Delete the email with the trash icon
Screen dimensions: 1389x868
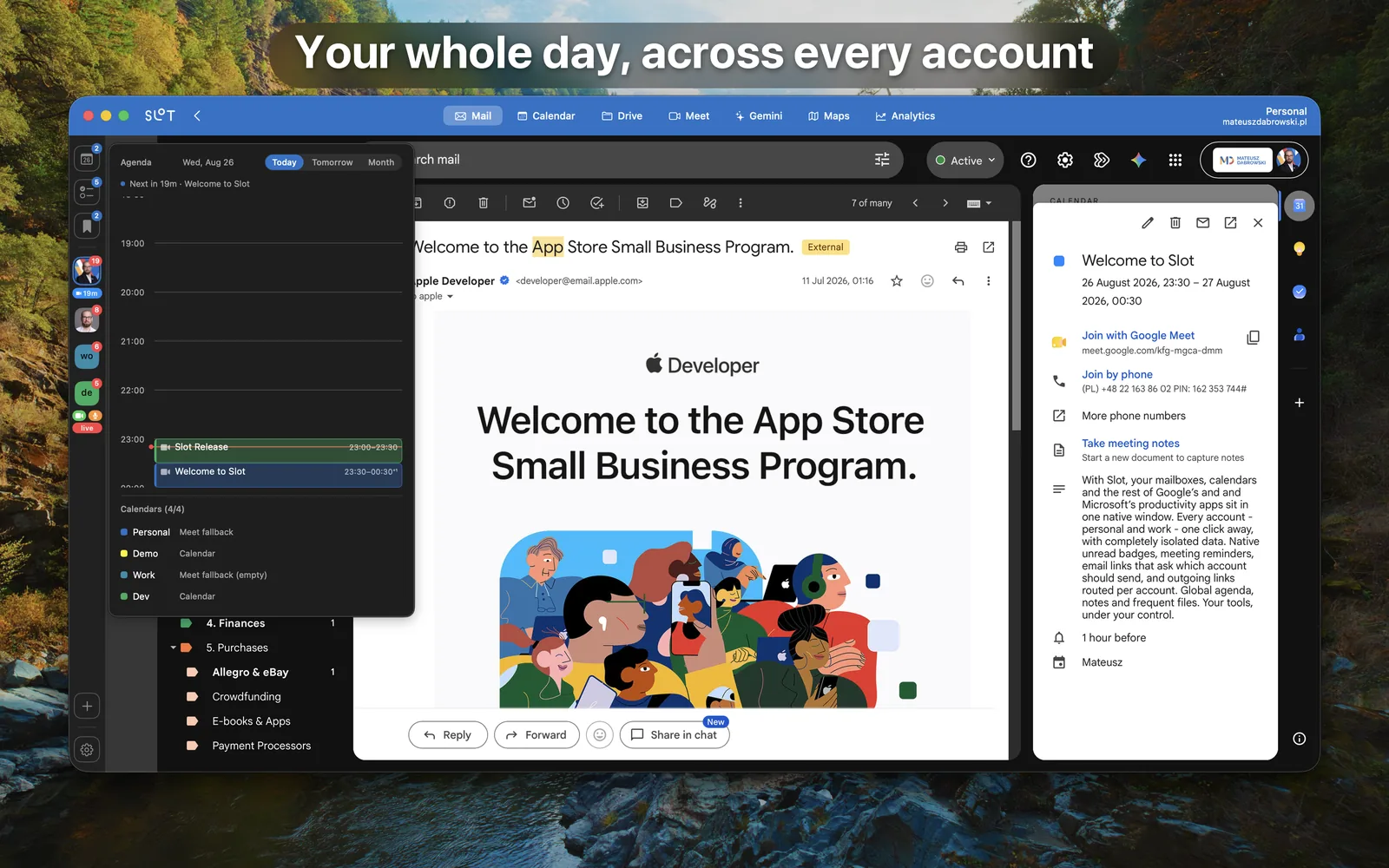(x=484, y=203)
